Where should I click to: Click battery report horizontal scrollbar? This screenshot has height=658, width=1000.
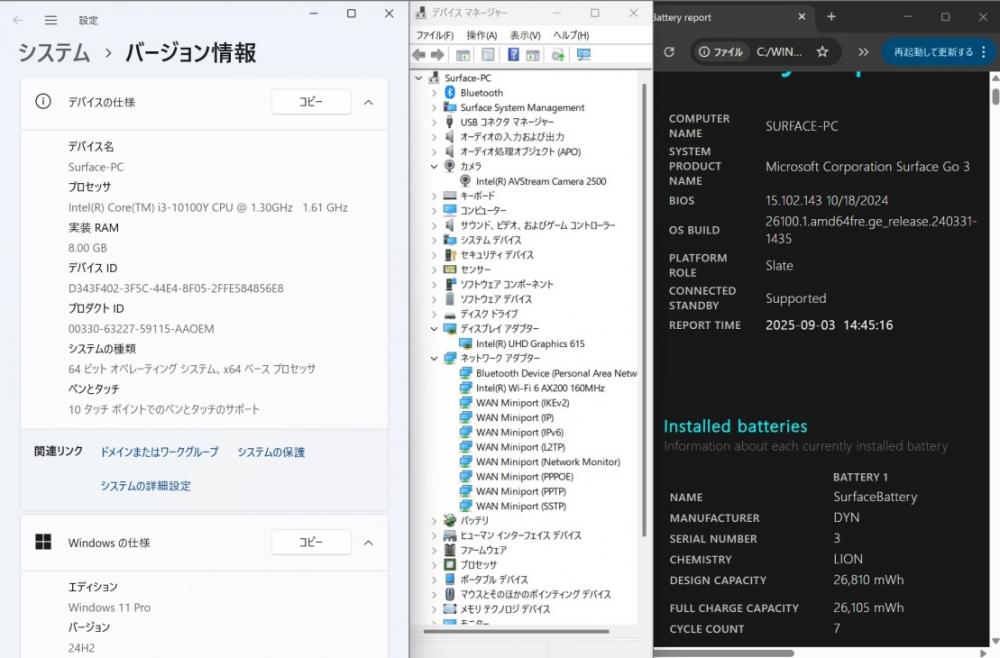(x=724, y=653)
